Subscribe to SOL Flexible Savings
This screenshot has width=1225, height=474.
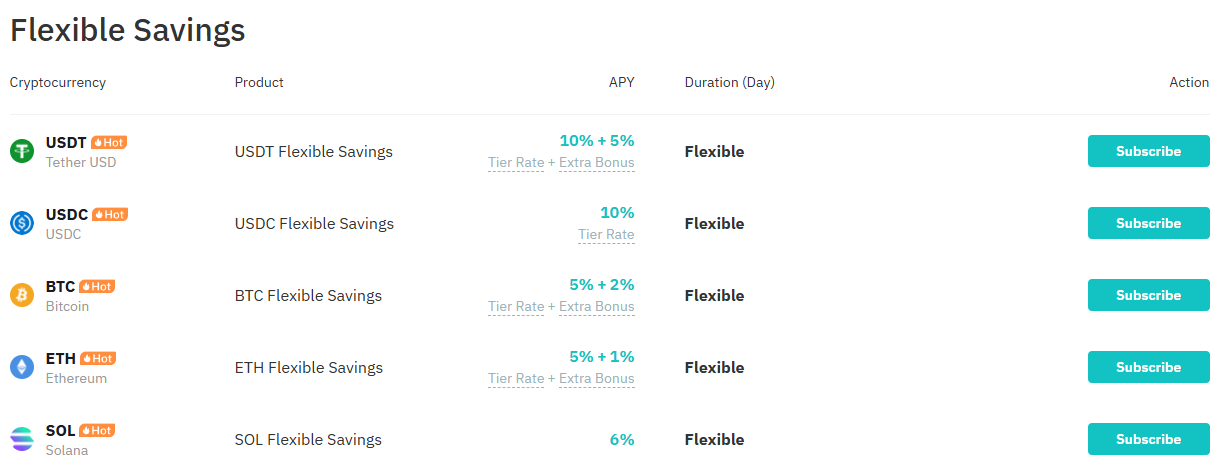(1149, 439)
